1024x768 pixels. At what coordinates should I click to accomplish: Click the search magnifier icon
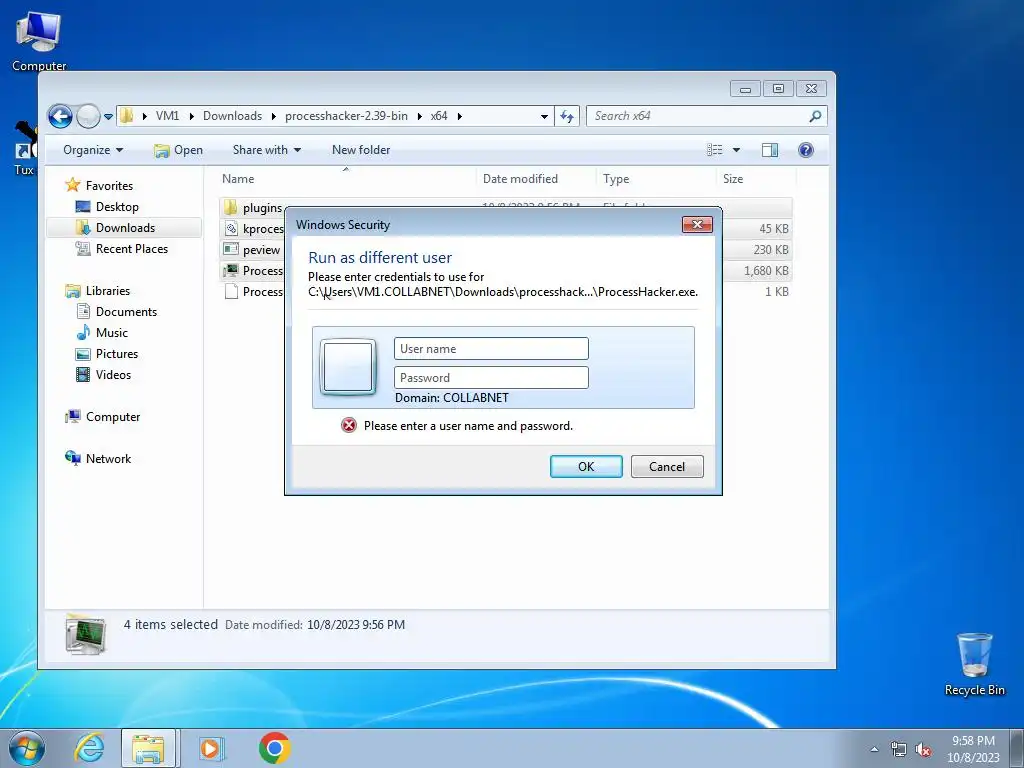pyautogui.click(x=815, y=116)
